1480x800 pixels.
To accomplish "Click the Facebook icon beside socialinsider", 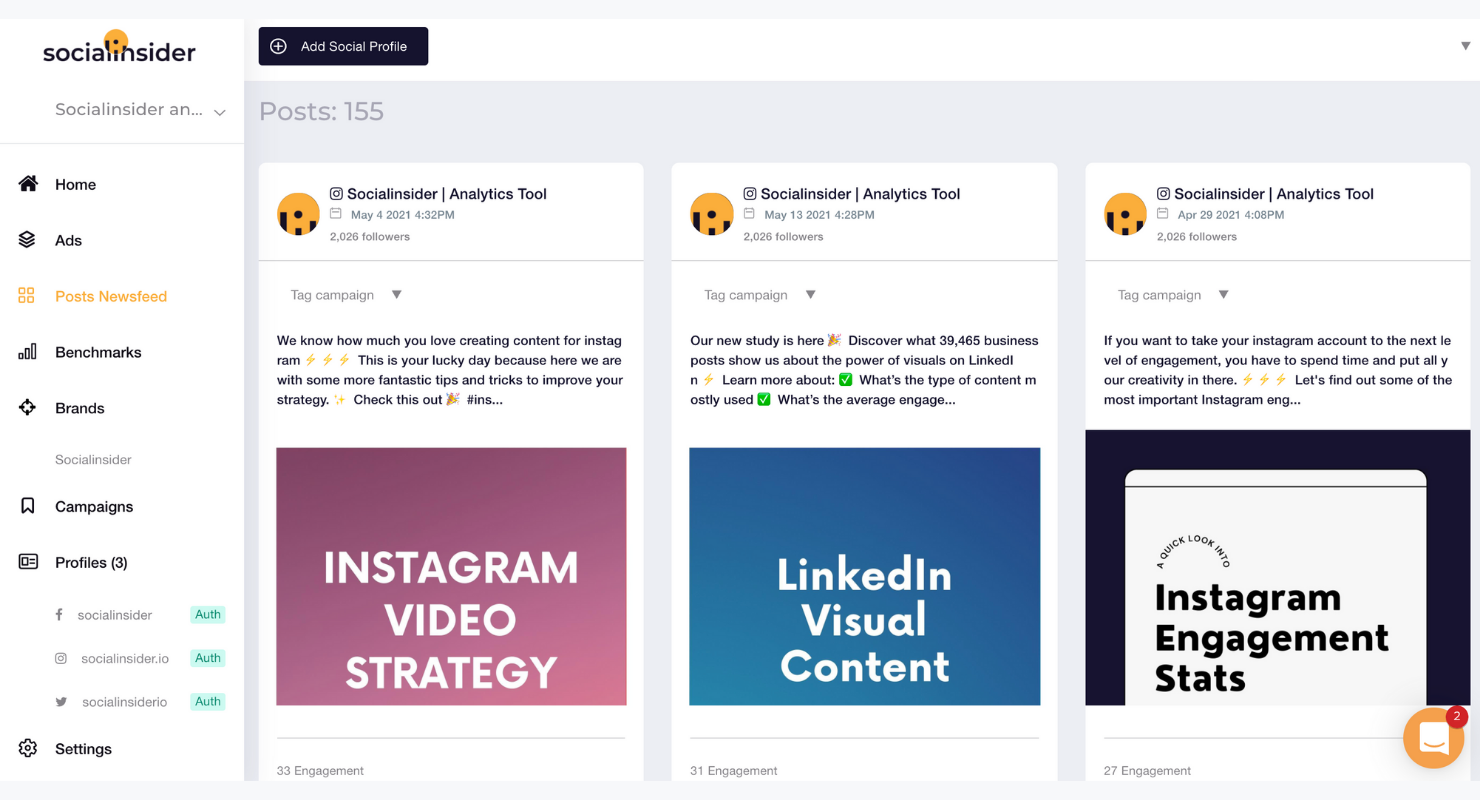I will (60, 615).
